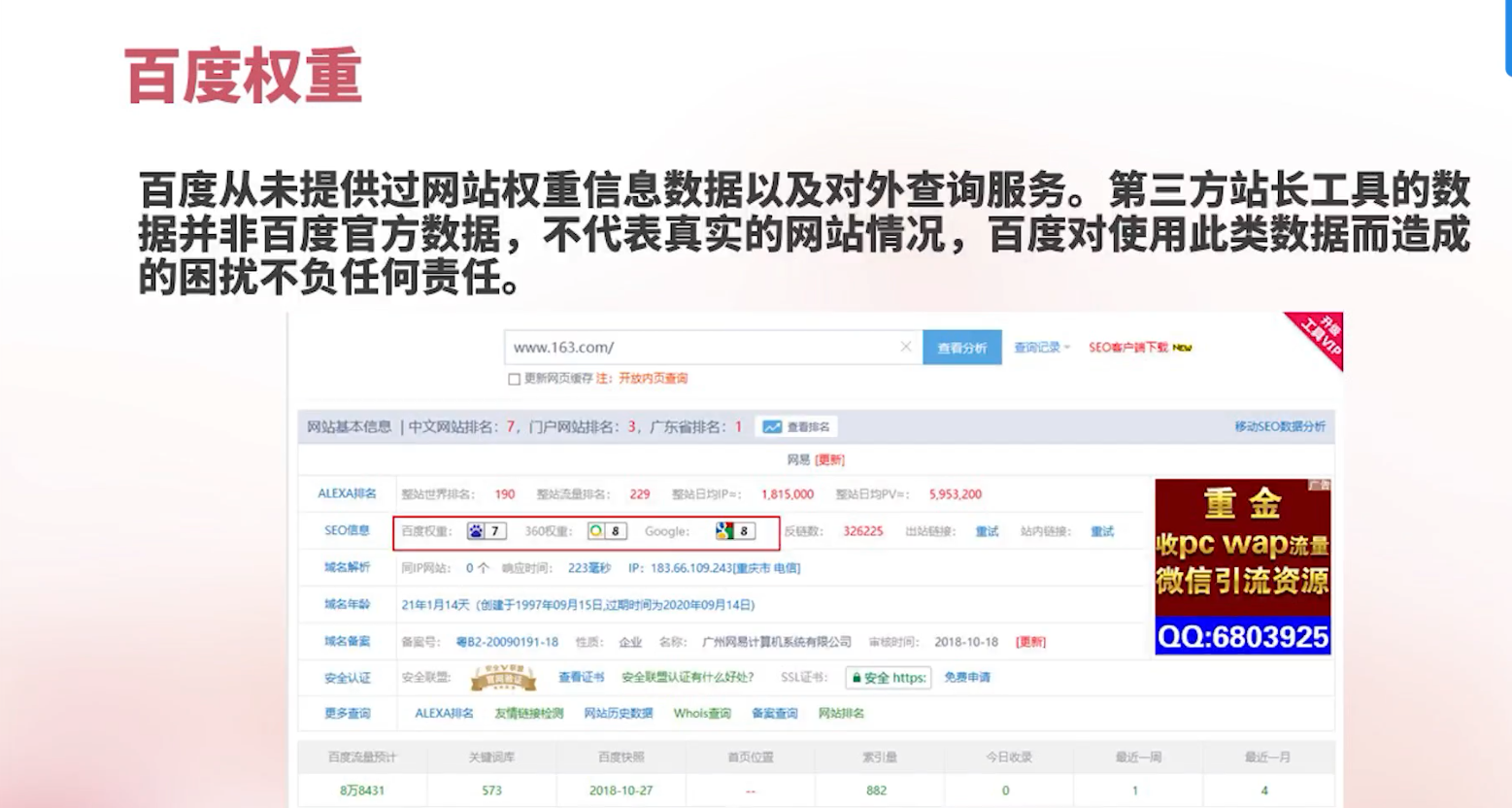Click inside the www.163.com input field

point(680,346)
